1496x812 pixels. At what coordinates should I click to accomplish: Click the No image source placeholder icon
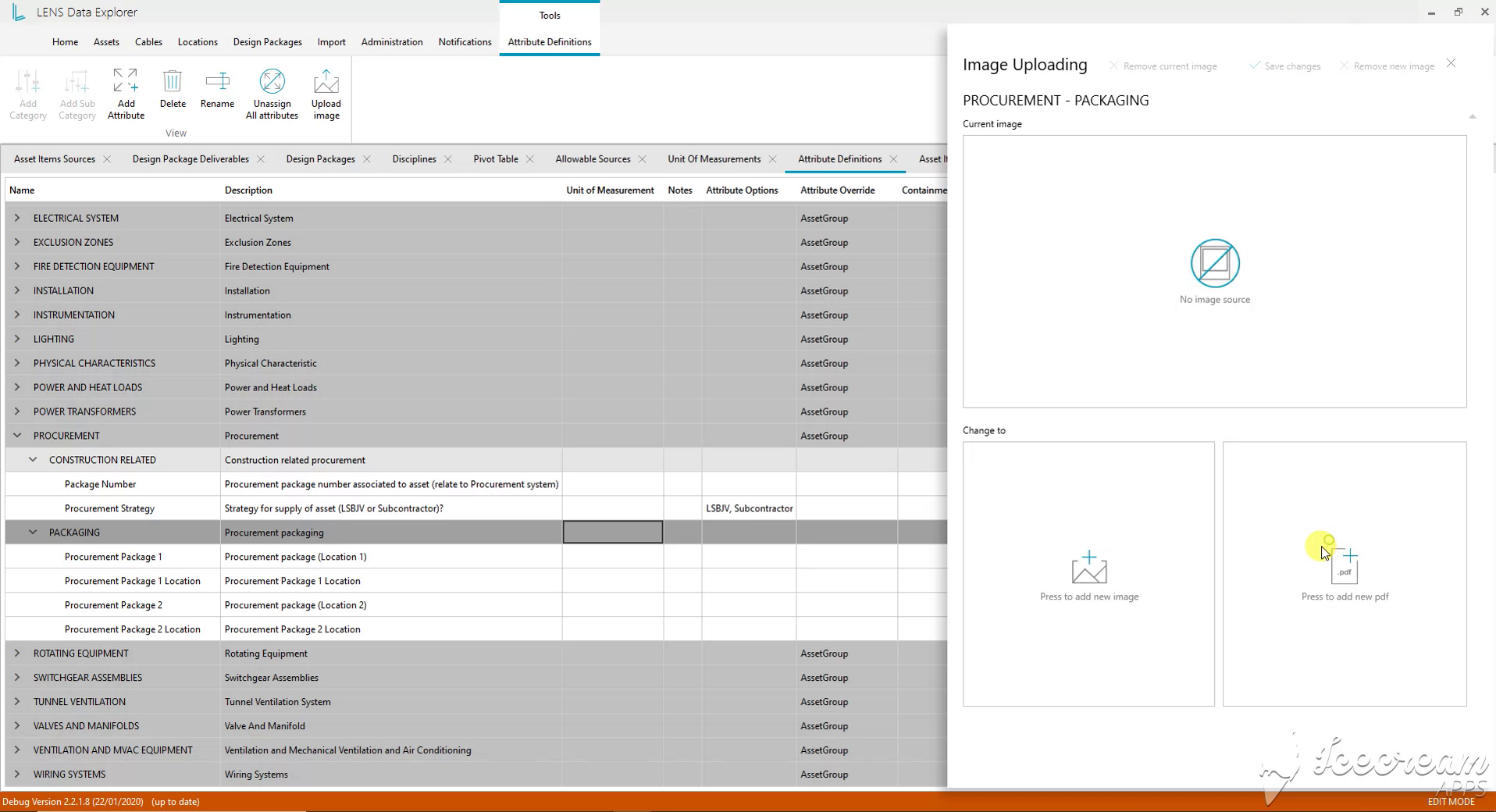click(1215, 263)
